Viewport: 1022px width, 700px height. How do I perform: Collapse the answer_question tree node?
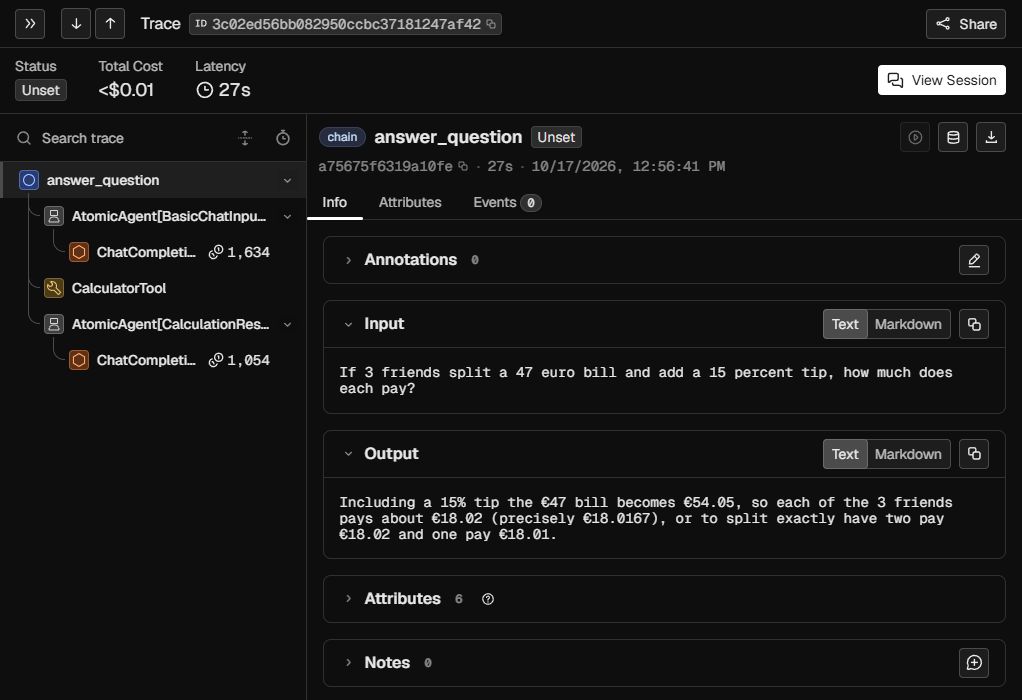pyautogui.click(x=287, y=181)
